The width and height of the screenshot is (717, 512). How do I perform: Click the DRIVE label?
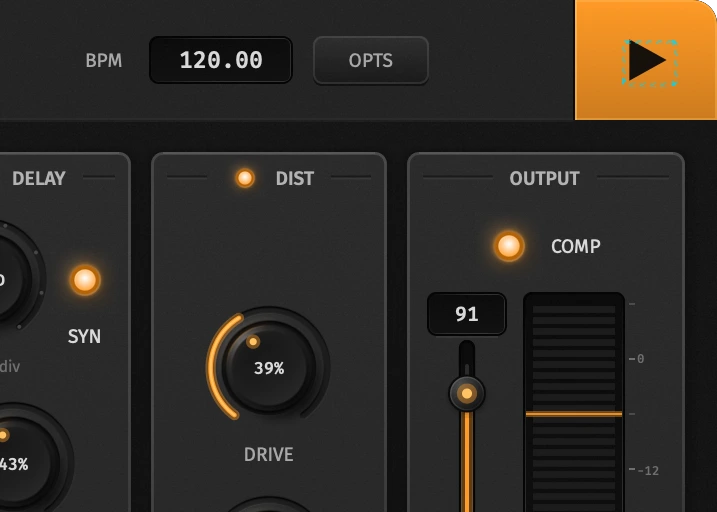[268, 454]
